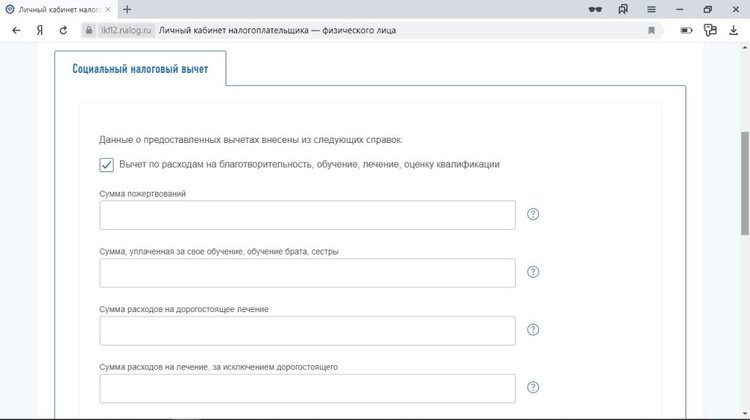Viewport: 750px width, 420px height.
Task: Bookmark this page using the address bar flag
Action: click(651, 30)
